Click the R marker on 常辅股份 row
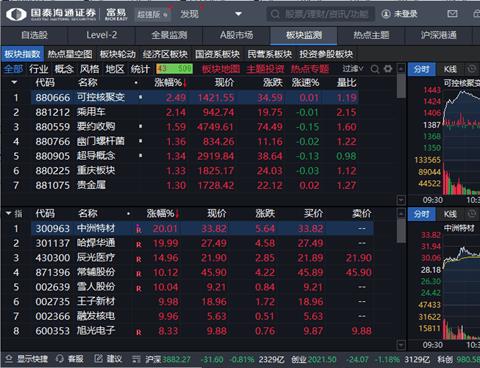480x368 pixels. pyautogui.click(x=139, y=274)
